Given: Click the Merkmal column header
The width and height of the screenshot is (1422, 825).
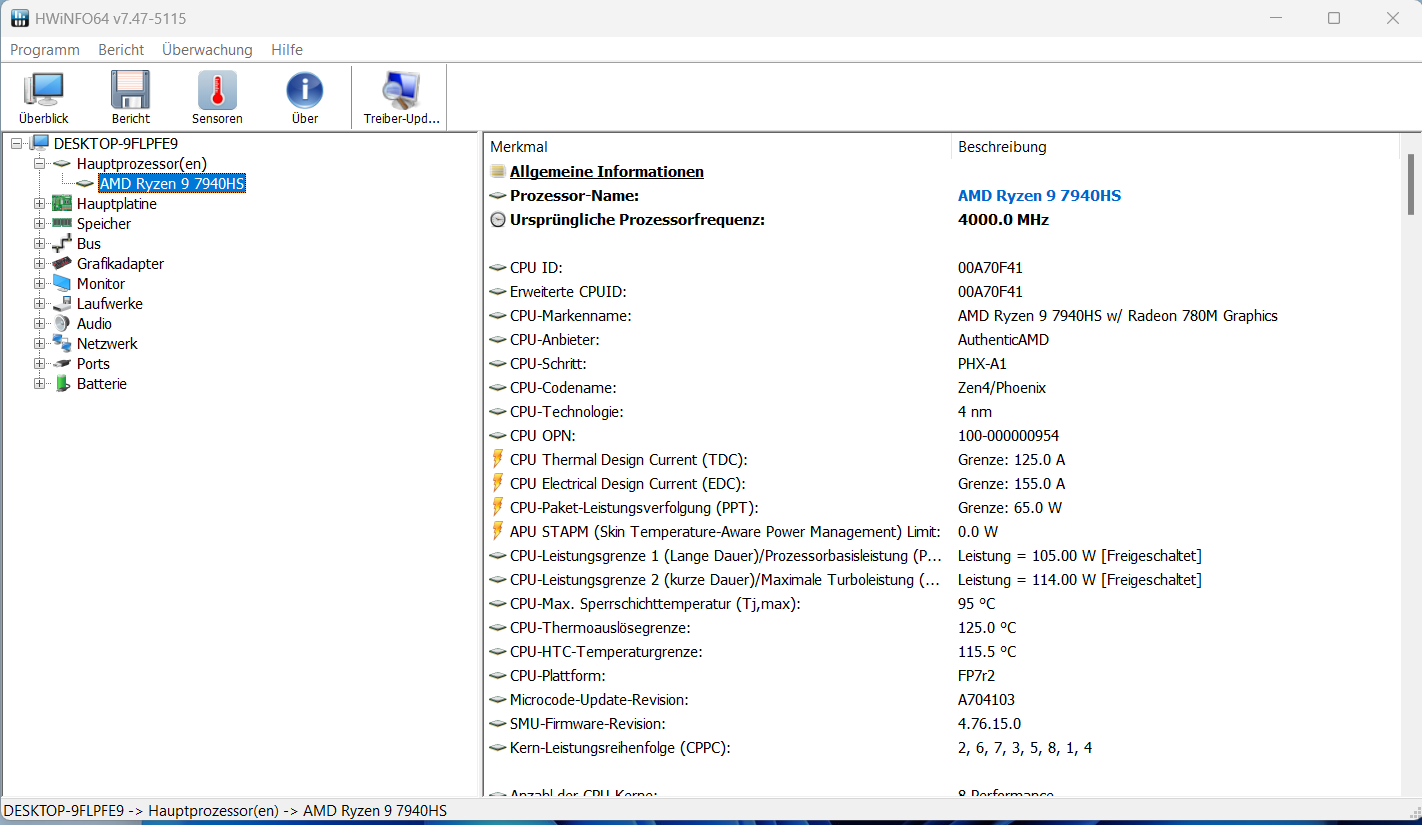Looking at the screenshot, I should [x=717, y=146].
